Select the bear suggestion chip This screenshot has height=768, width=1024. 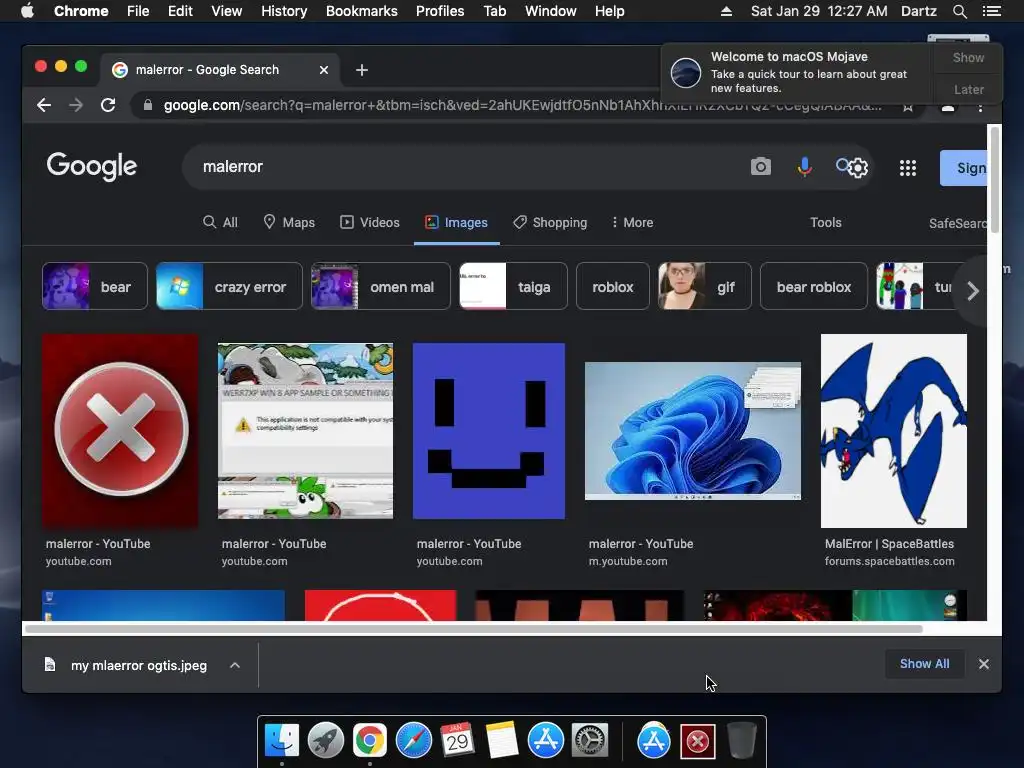point(95,286)
